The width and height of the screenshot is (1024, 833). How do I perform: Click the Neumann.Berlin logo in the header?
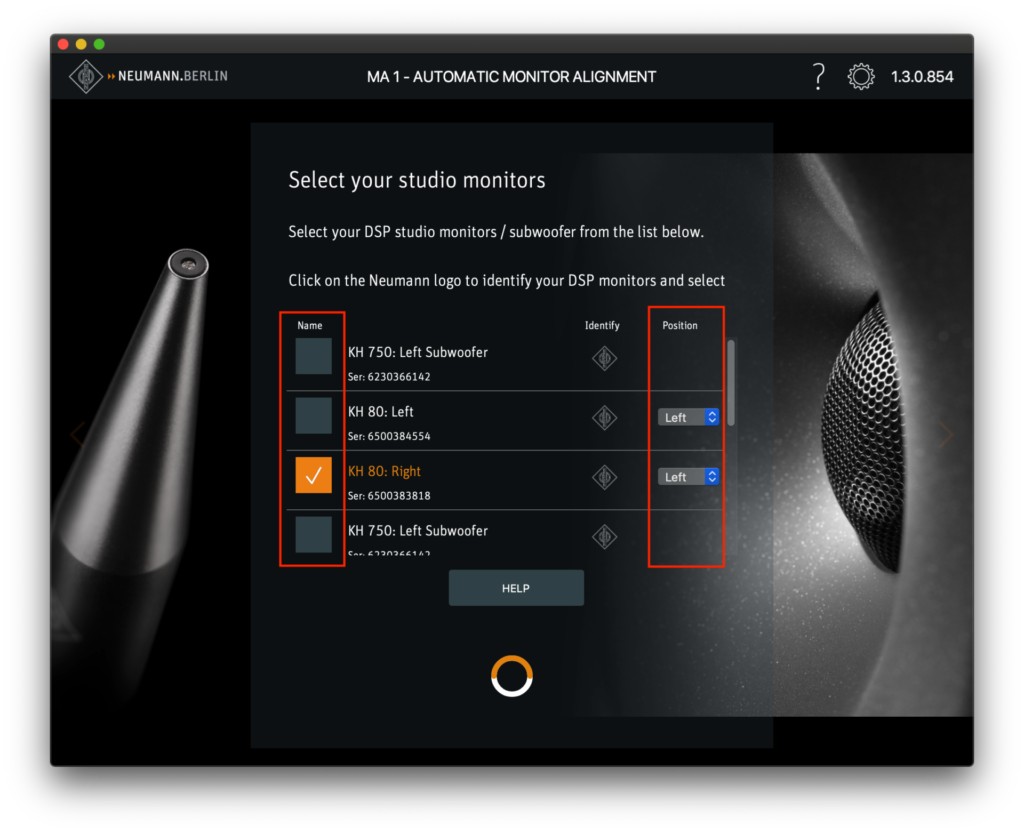[148, 76]
